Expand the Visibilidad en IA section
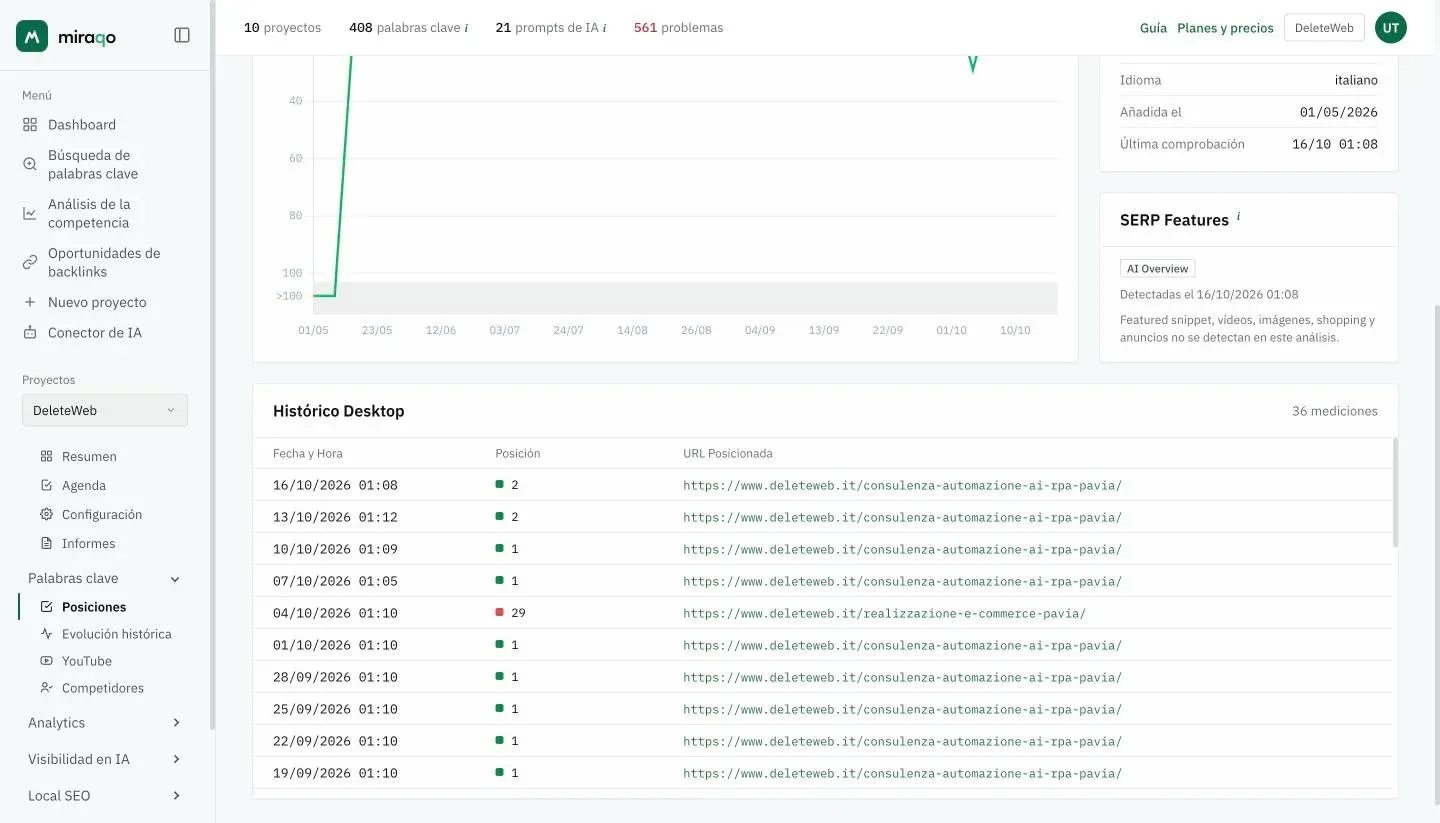1440x823 pixels. pos(176,759)
